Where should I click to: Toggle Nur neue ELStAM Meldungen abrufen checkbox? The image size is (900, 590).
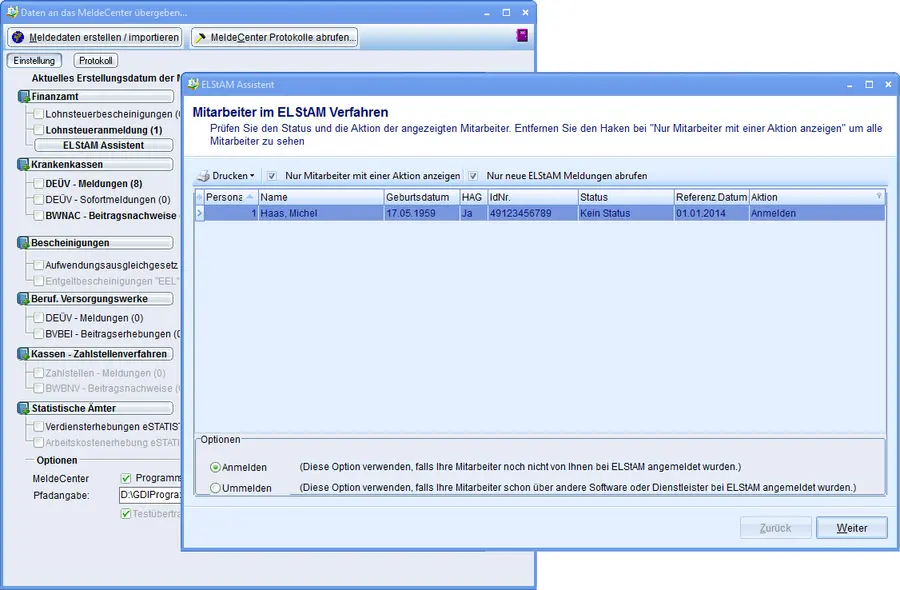coord(474,176)
